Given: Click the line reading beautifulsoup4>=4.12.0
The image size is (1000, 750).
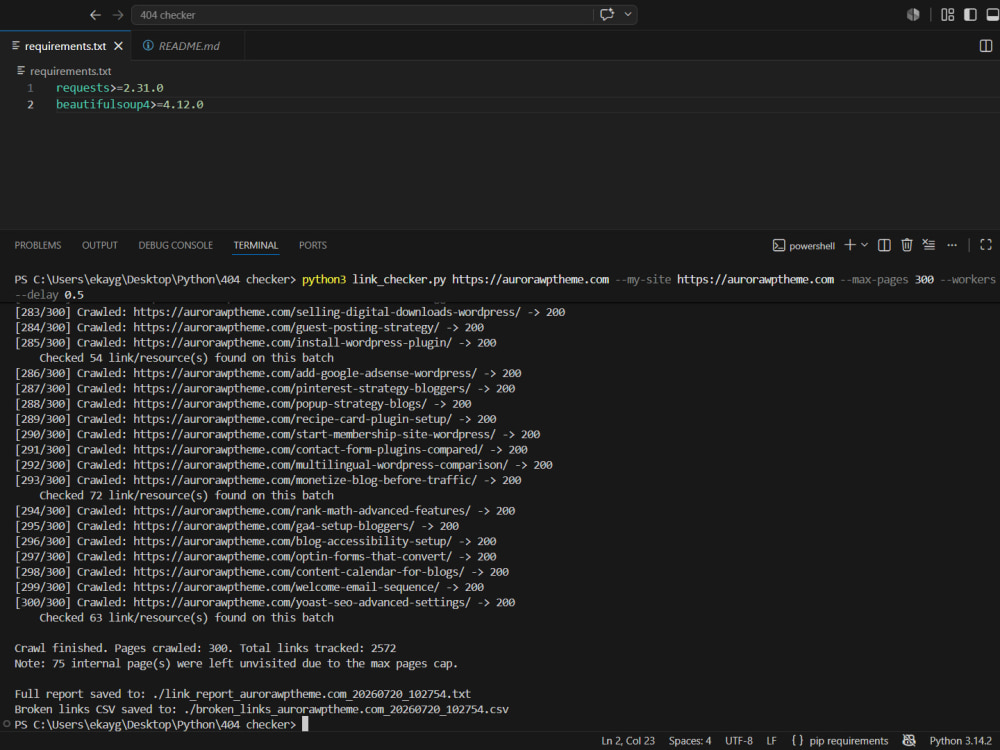Looking at the screenshot, I should click(x=129, y=104).
